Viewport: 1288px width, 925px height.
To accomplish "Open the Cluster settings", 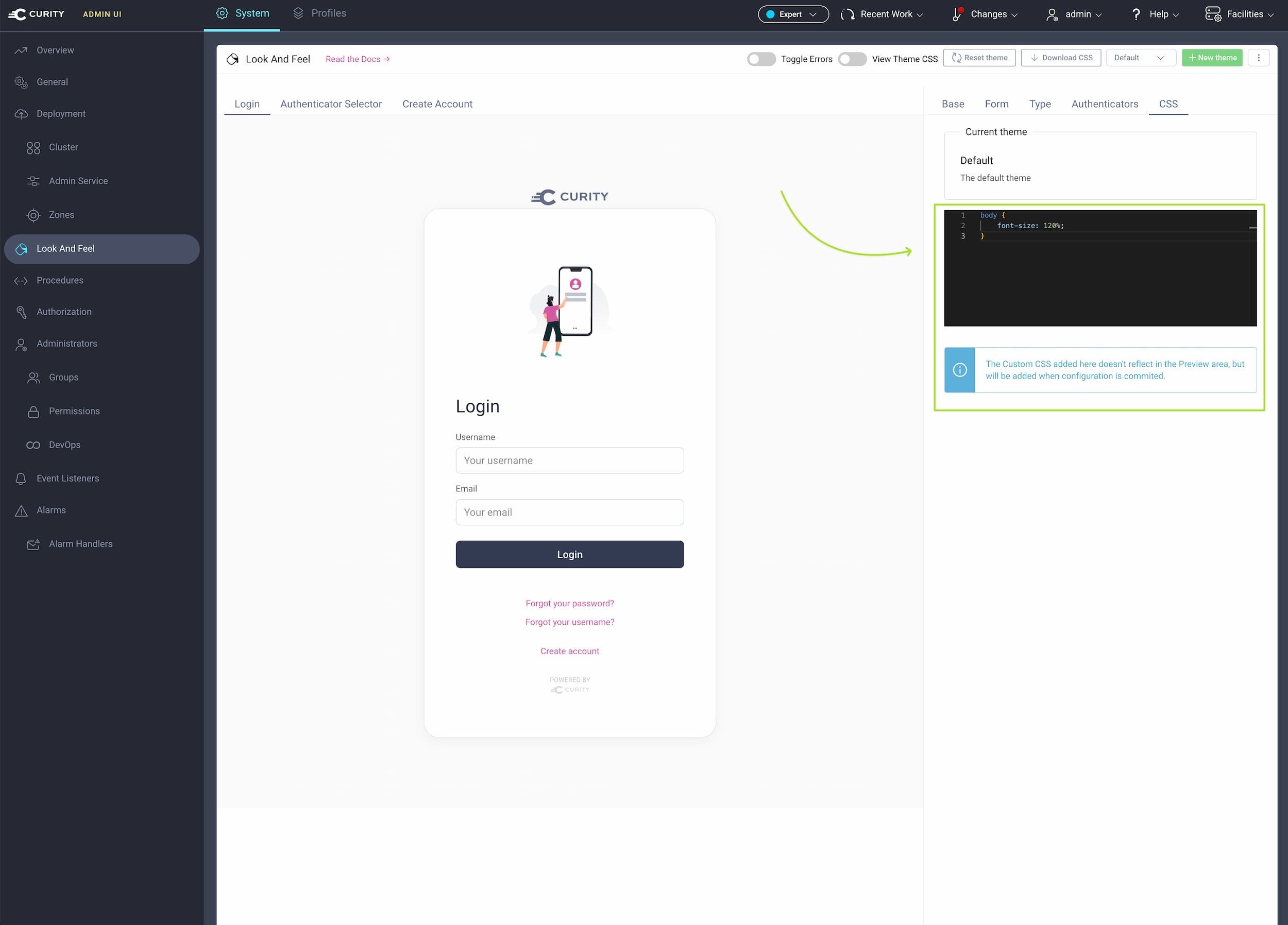I will pos(62,147).
